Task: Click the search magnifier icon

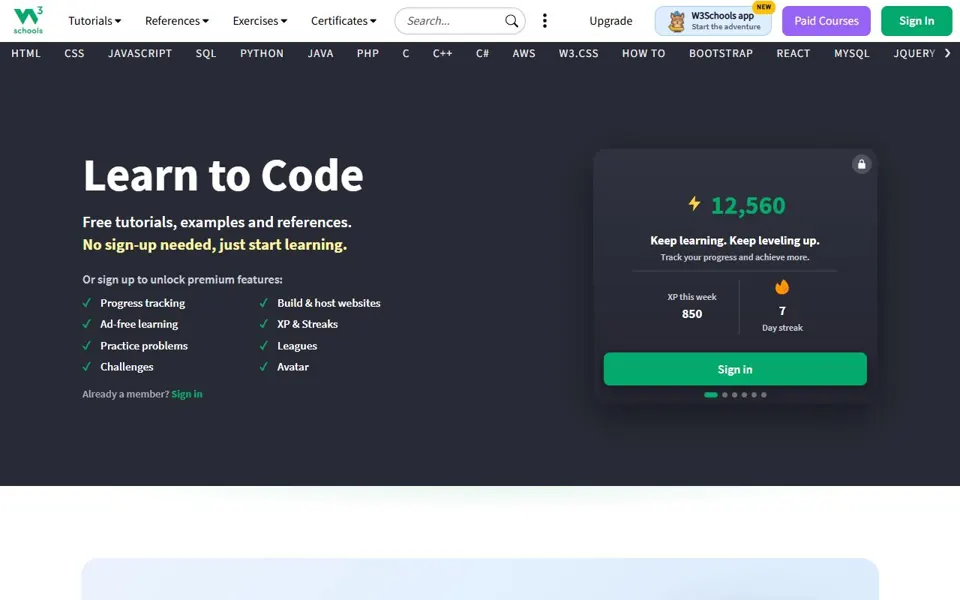Action: tap(511, 21)
